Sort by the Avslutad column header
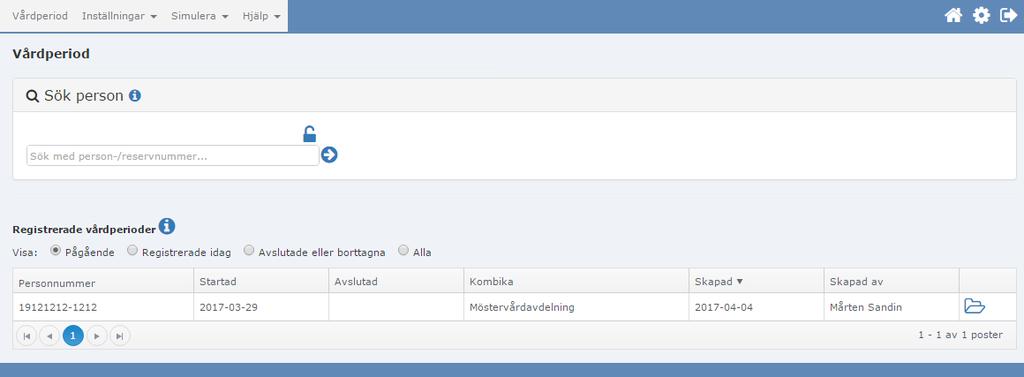This screenshot has height=377, width=1024. 396,281
